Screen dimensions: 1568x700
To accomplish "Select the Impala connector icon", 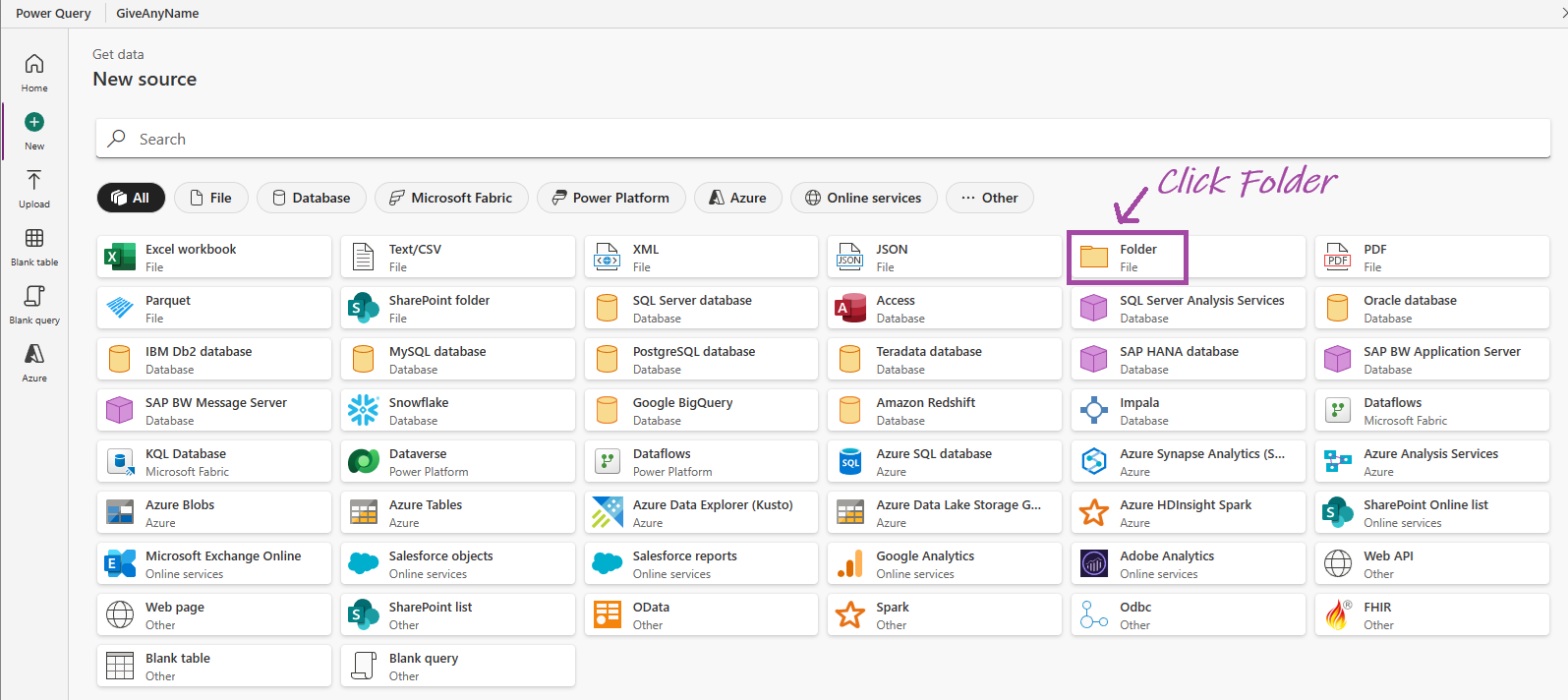I will click(1094, 411).
